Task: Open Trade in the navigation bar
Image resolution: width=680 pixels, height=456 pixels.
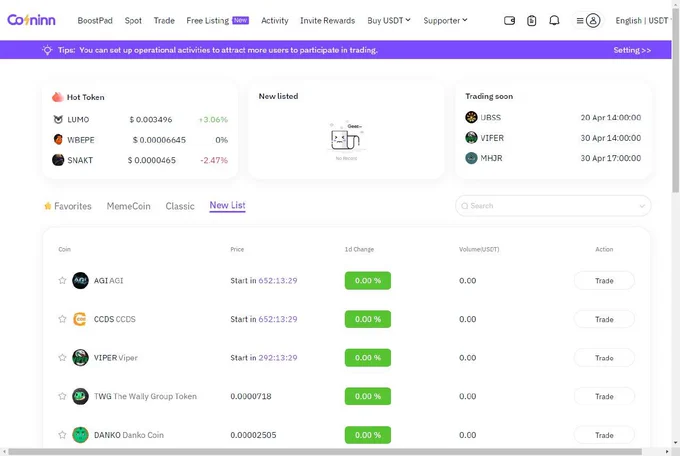Action: [x=164, y=20]
